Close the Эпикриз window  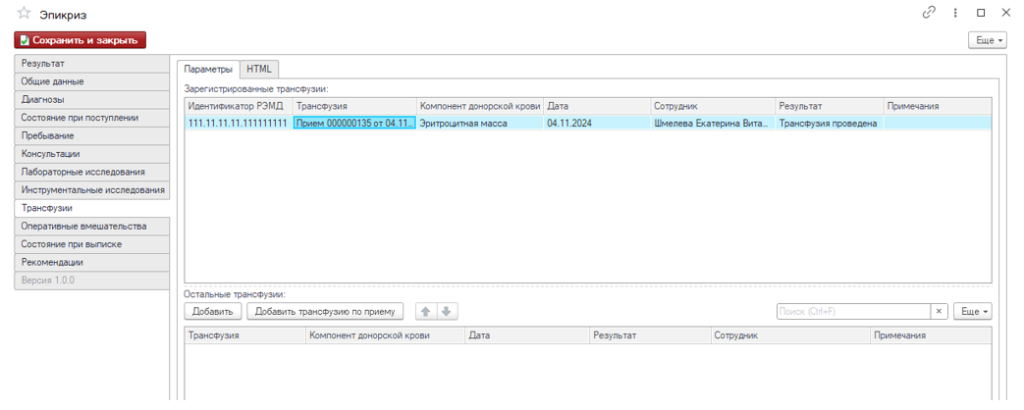(x=1006, y=12)
